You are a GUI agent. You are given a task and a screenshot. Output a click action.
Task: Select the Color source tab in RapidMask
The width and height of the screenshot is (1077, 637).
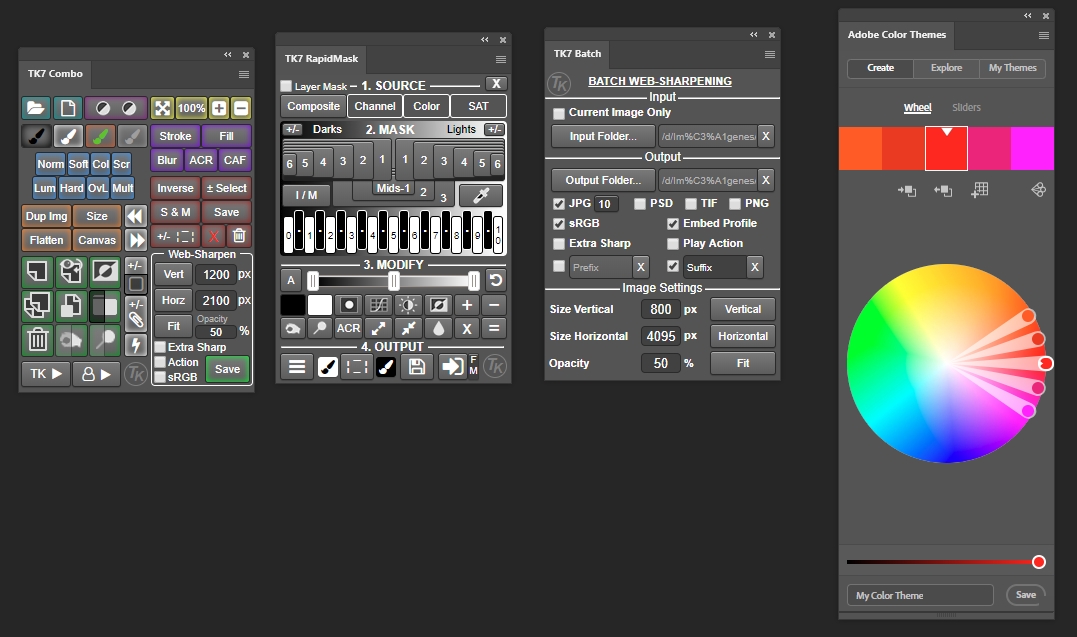(427, 107)
